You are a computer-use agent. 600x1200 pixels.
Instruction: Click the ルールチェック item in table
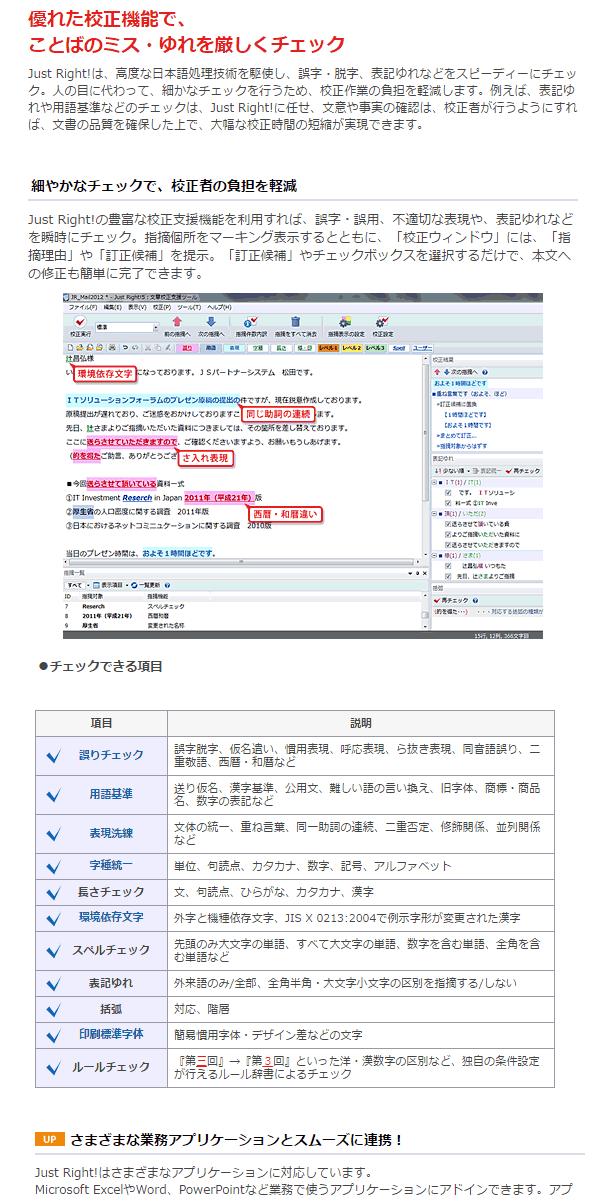111,1068
